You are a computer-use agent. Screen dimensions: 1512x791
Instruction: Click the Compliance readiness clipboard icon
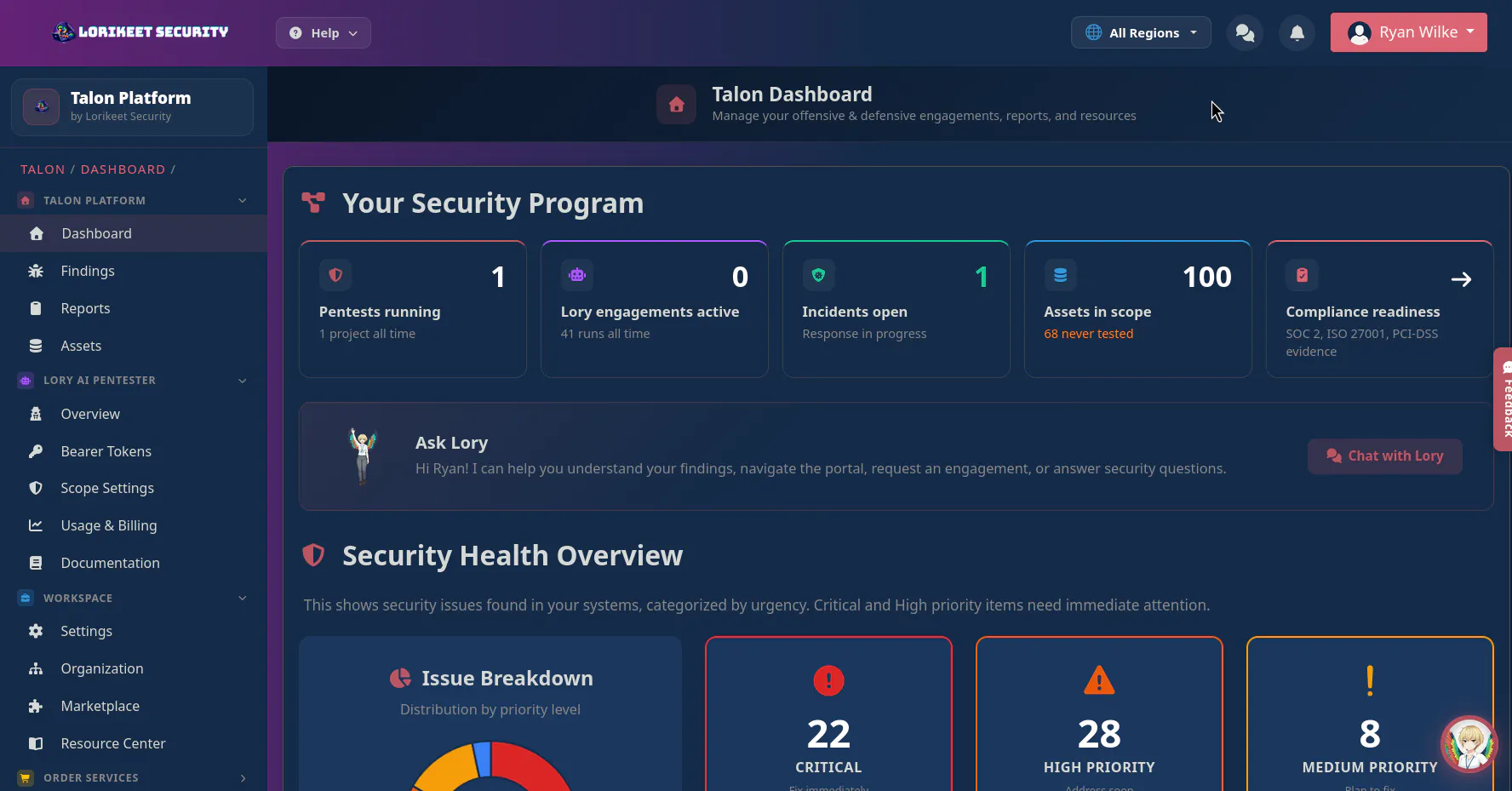click(x=1302, y=275)
